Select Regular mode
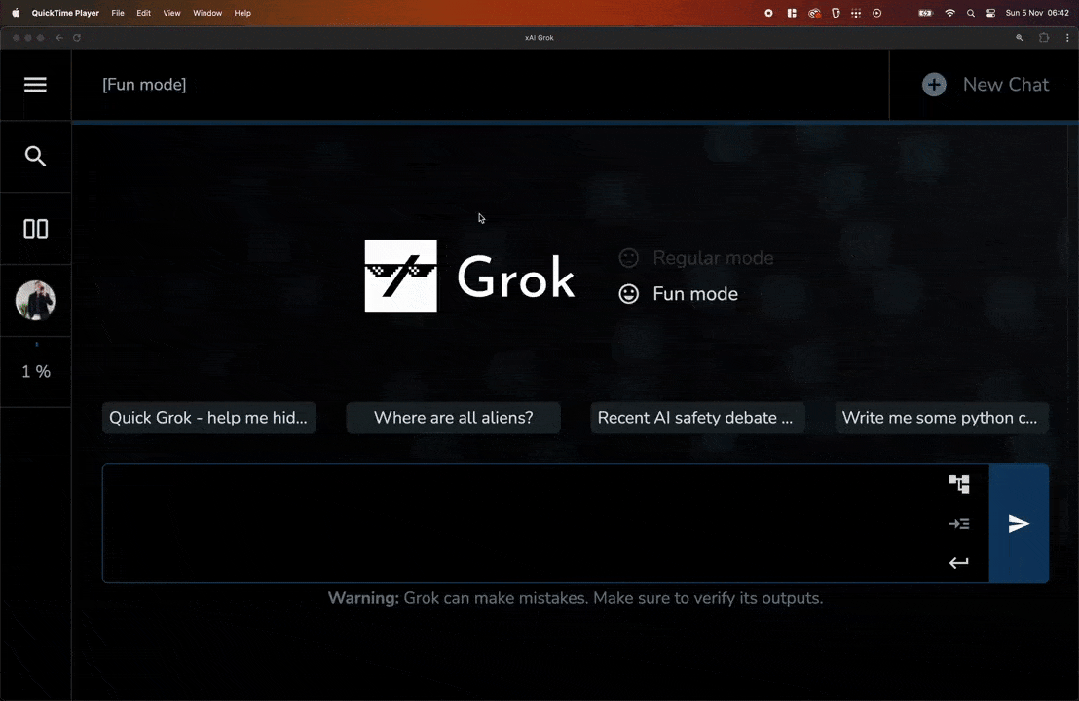The width and height of the screenshot is (1079, 701). [696, 258]
